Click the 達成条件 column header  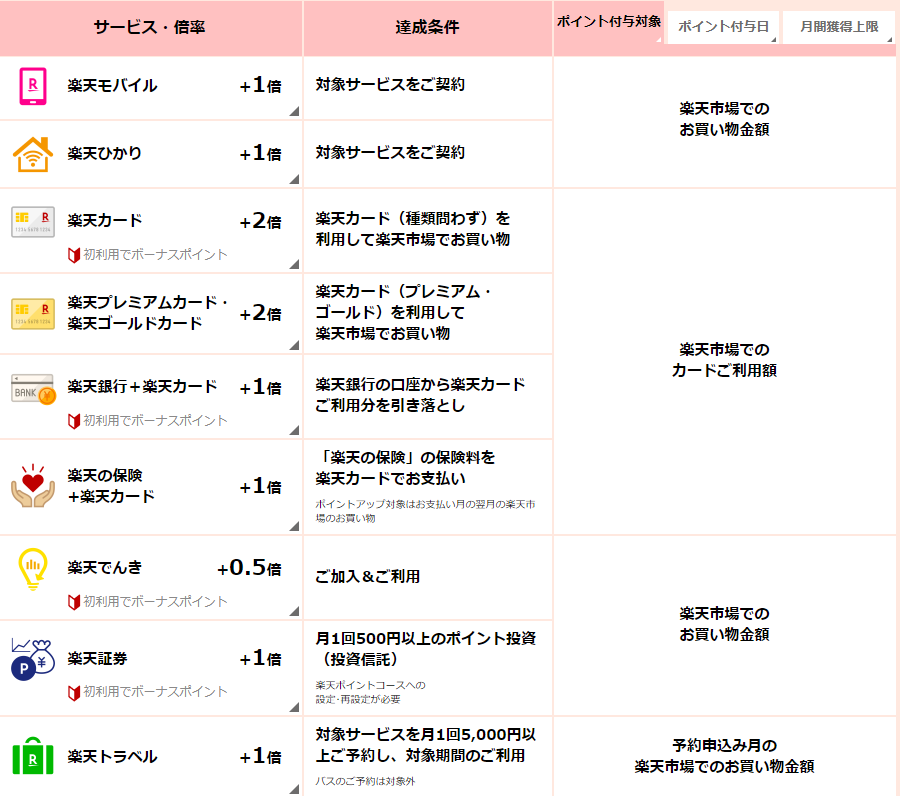click(x=428, y=27)
